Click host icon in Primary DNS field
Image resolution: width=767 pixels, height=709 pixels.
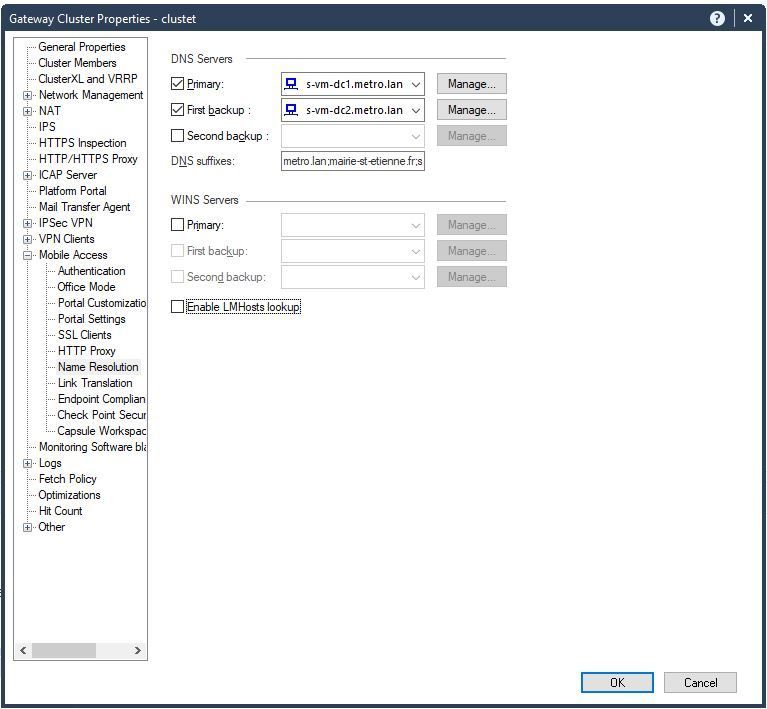point(292,84)
